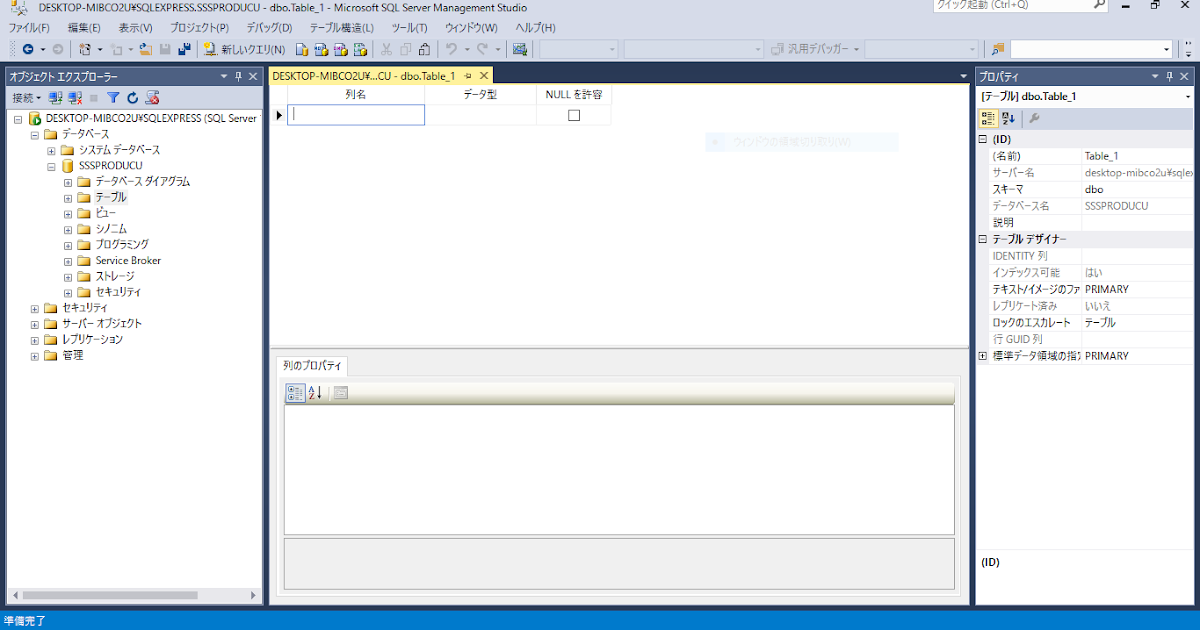The width and height of the screenshot is (1200, 630).
Task: Click the quick launch search magnifier
Action: (1098, 5)
